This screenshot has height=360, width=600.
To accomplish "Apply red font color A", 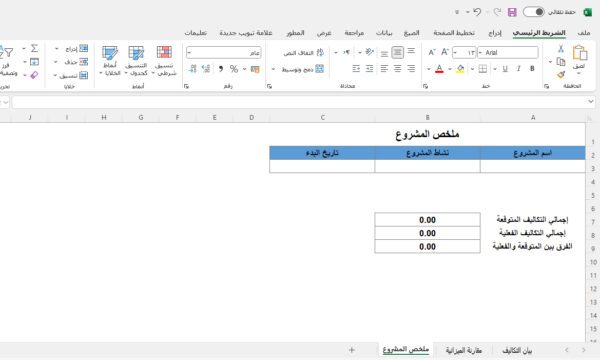I will pos(439,69).
